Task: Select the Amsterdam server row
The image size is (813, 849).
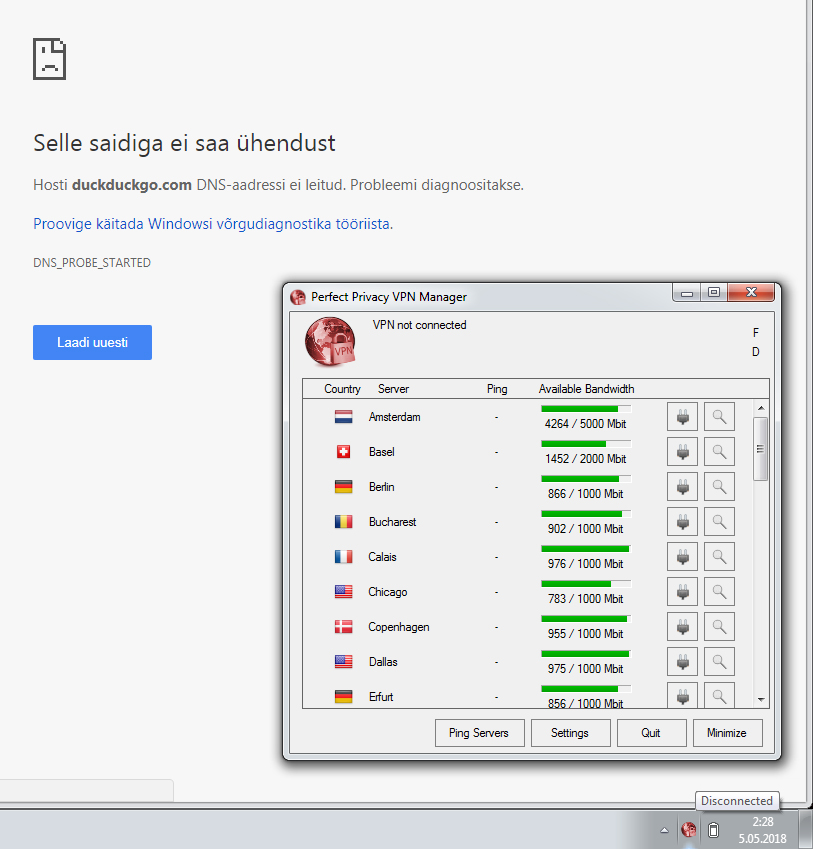Action: coord(528,417)
